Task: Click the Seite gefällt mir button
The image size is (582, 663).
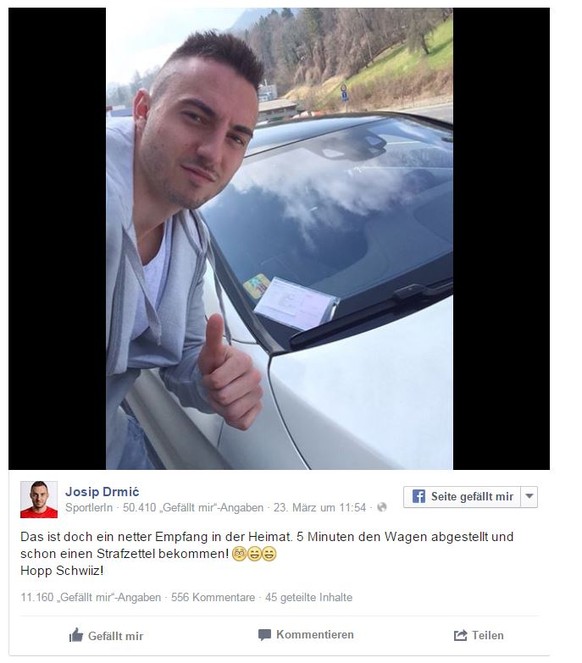Action: [462, 496]
